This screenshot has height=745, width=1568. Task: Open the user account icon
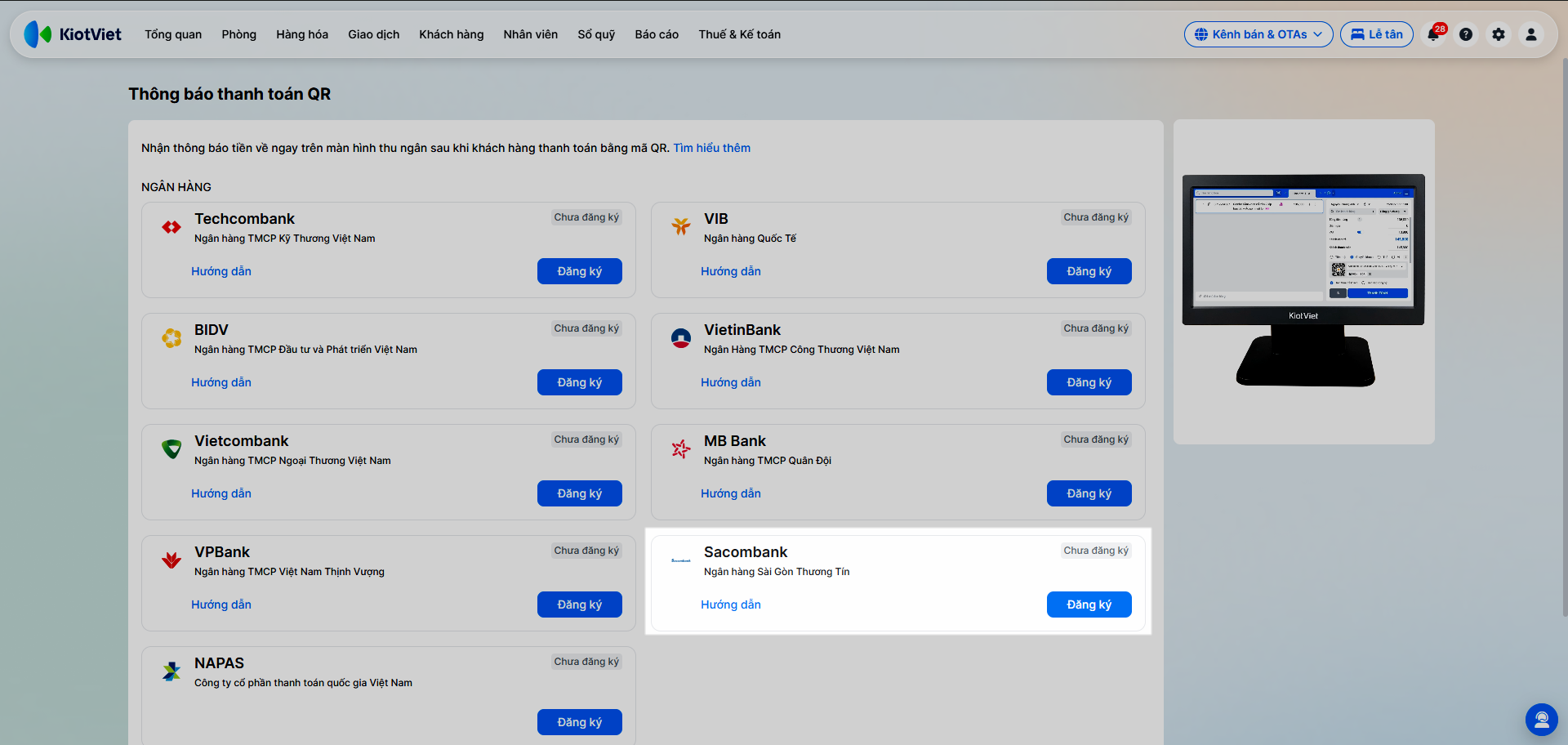pyautogui.click(x=1531, y=34)
